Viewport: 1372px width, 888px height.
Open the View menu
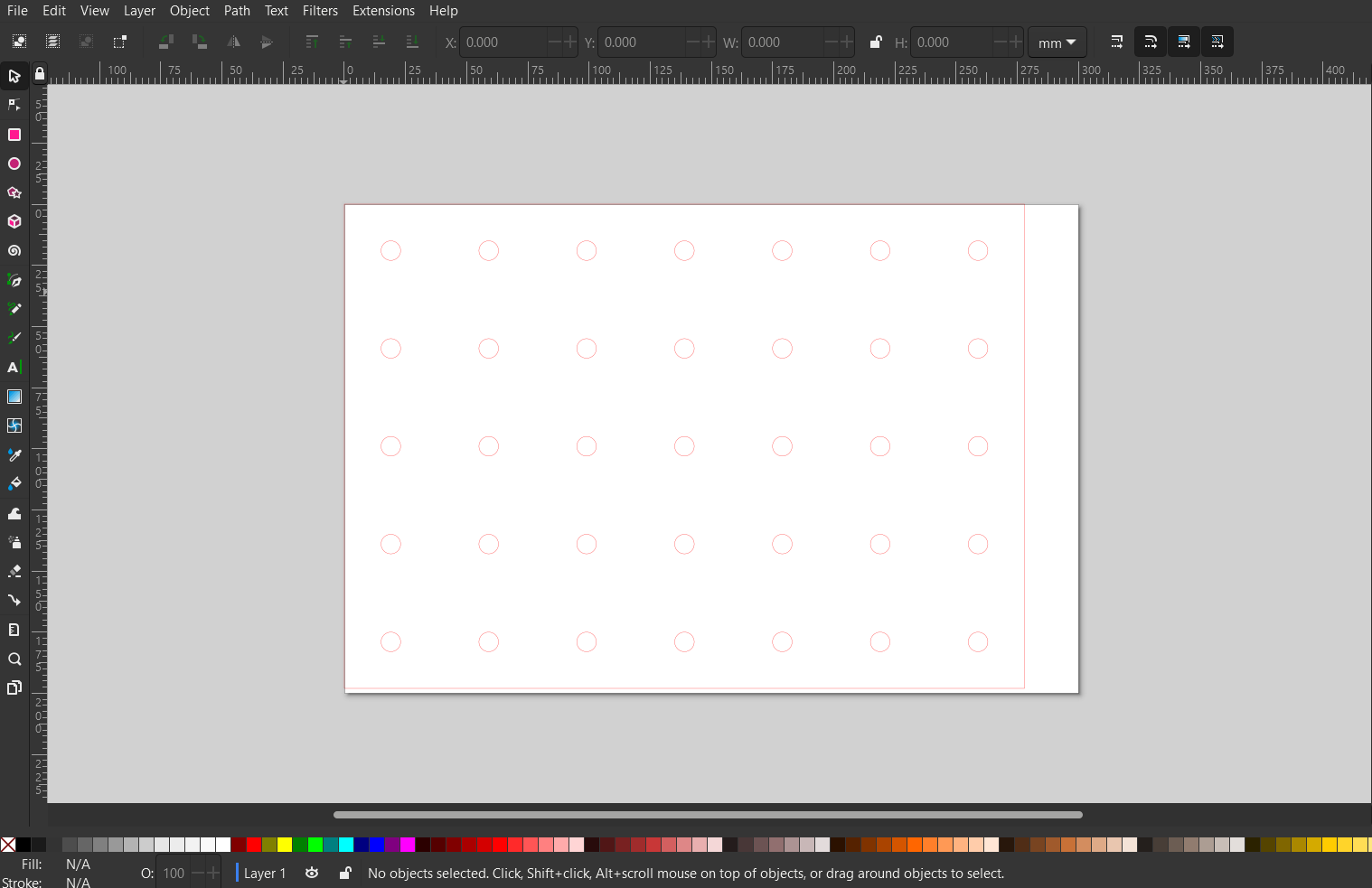[x=94, y=11]
